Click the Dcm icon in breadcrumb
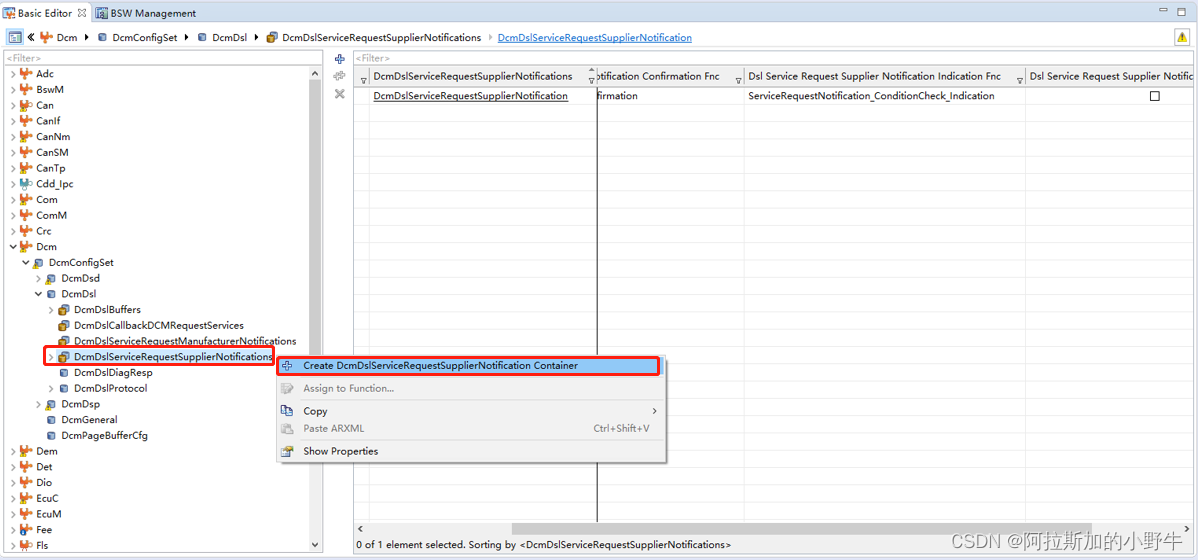The height and width of the screenshot is (560, 1198). coord(46,37)
